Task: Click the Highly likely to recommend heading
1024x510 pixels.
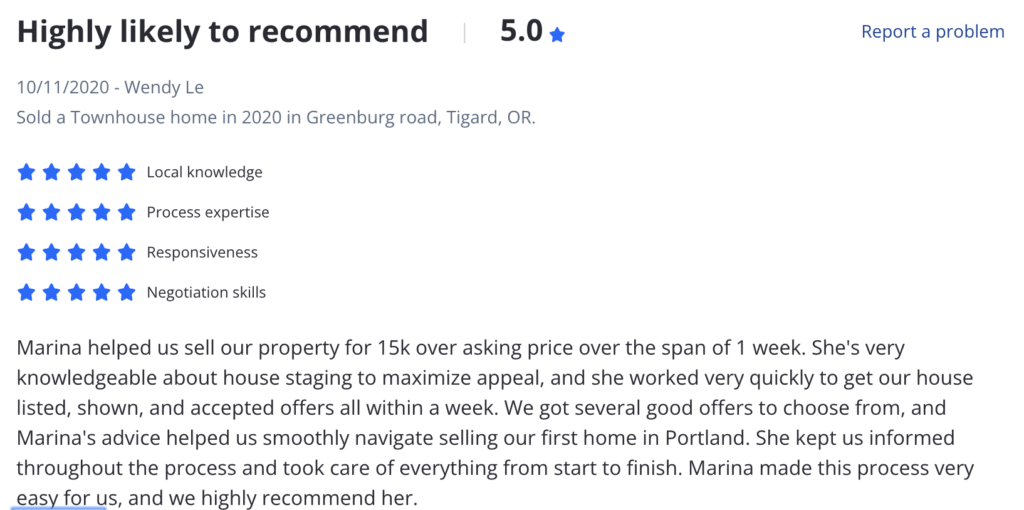Action: [x=222, y=32]
